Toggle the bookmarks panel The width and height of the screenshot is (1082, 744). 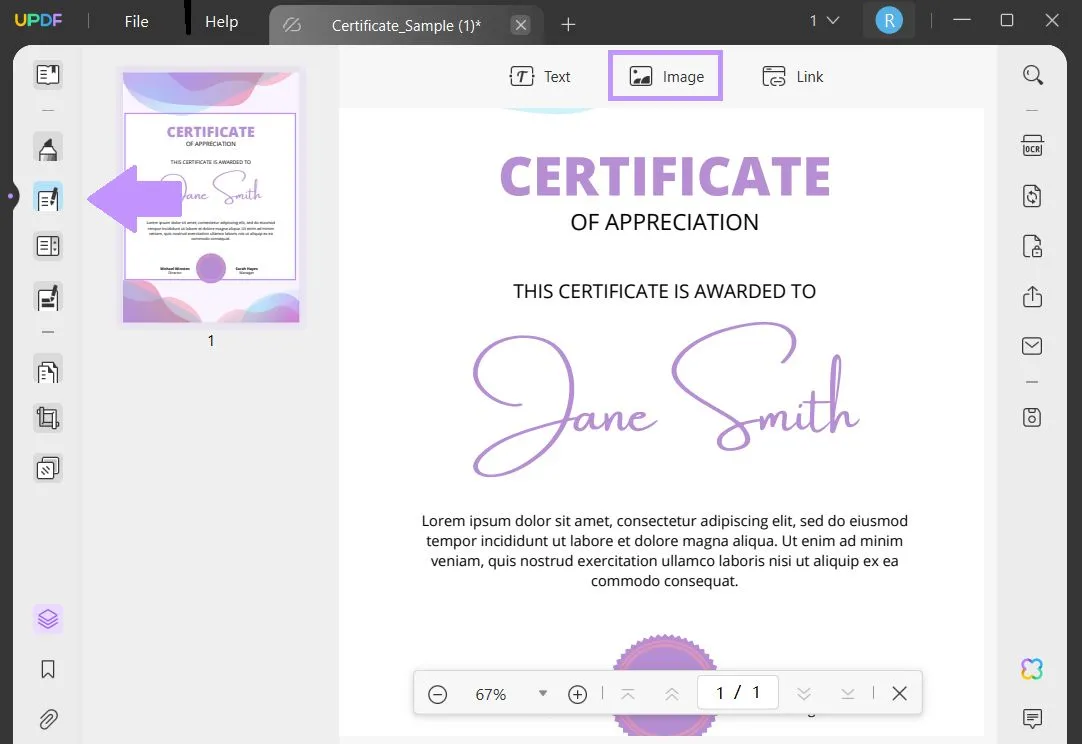coord(47,669)
